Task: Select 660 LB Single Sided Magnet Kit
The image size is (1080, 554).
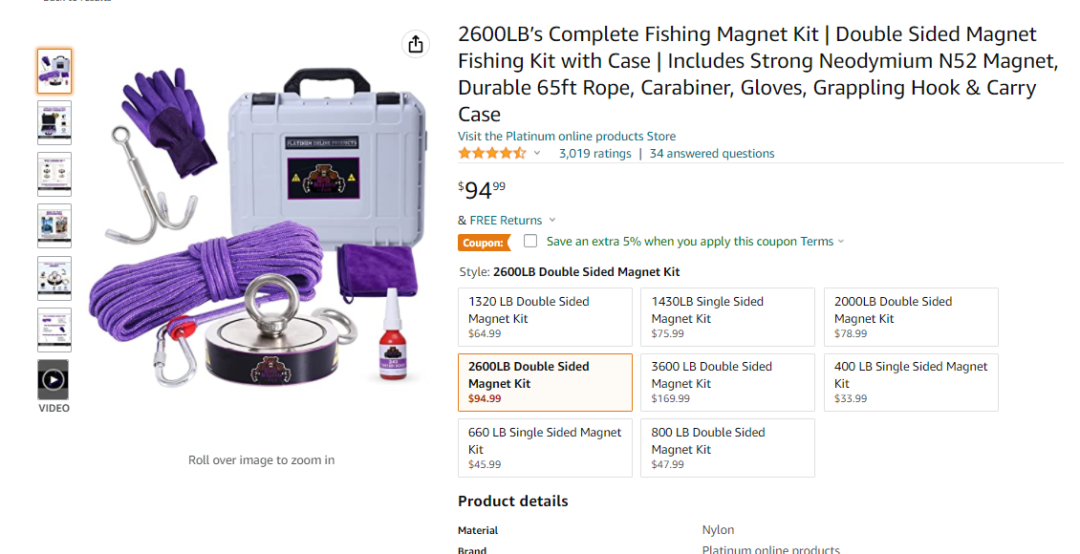Action: pyautogui.click(x=545, y=448)
